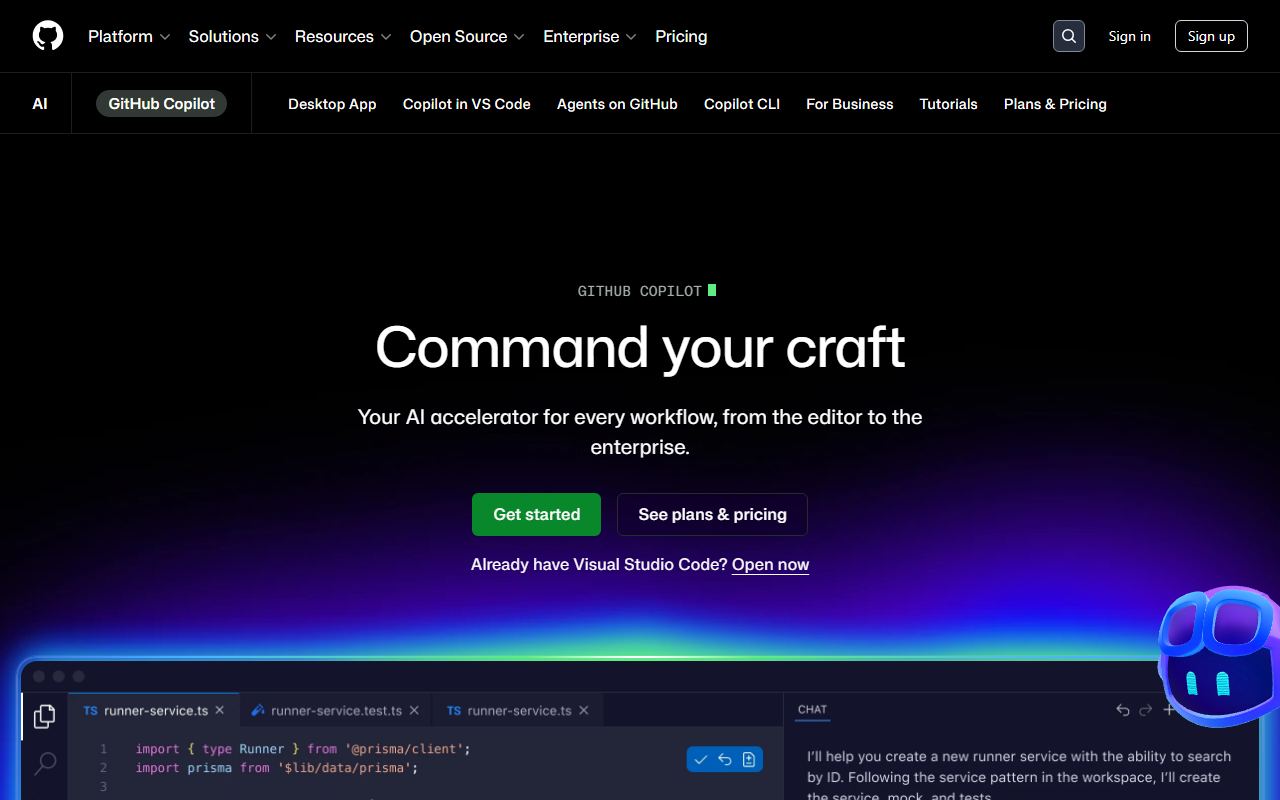Click the Copilot mascot head icon
The width and height of the screenshot is (1280, 800).
[1220, 657]
